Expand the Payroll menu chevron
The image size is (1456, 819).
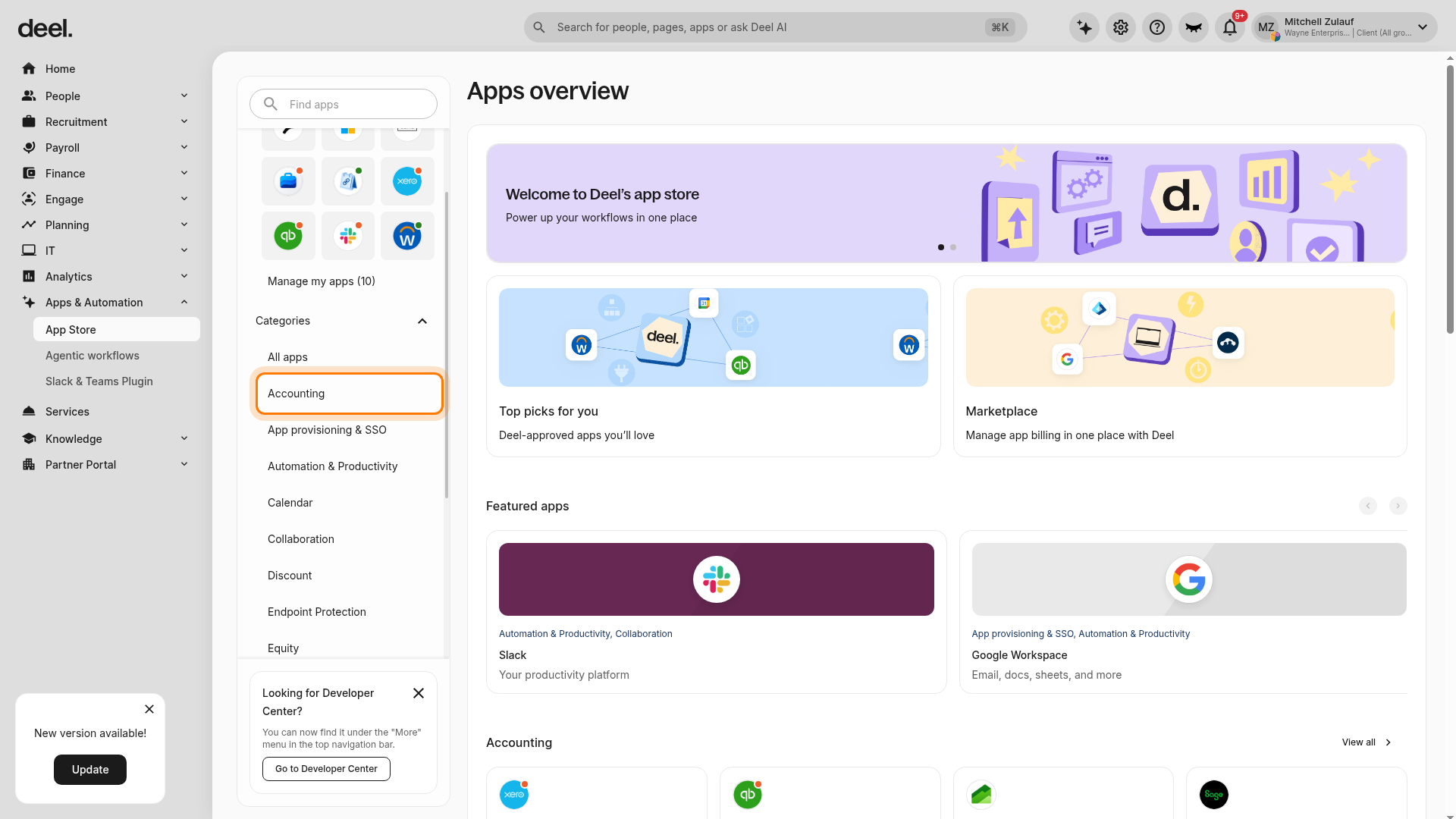point(184,147)
